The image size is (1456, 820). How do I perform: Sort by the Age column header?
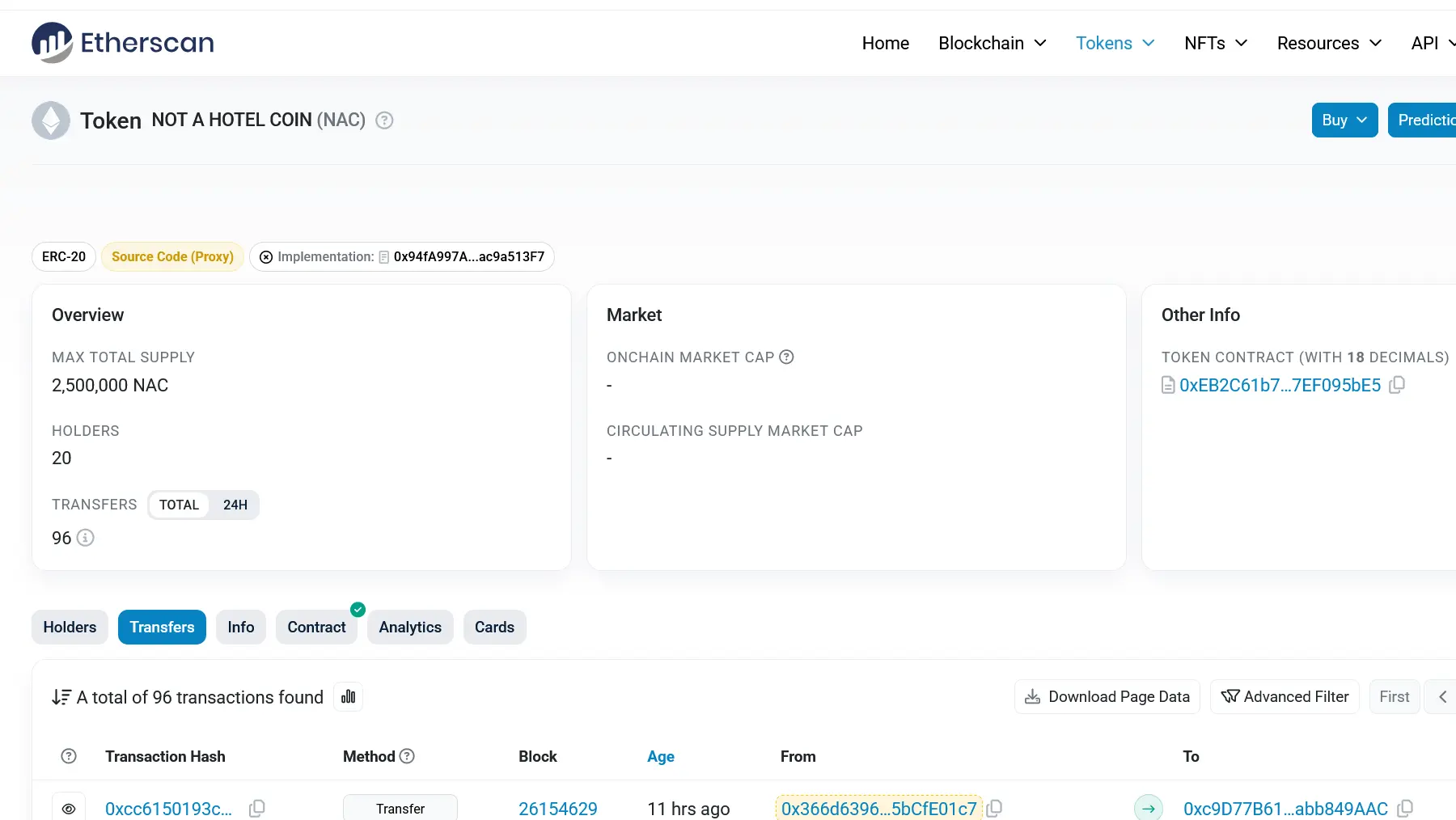(x=661, y=756)
